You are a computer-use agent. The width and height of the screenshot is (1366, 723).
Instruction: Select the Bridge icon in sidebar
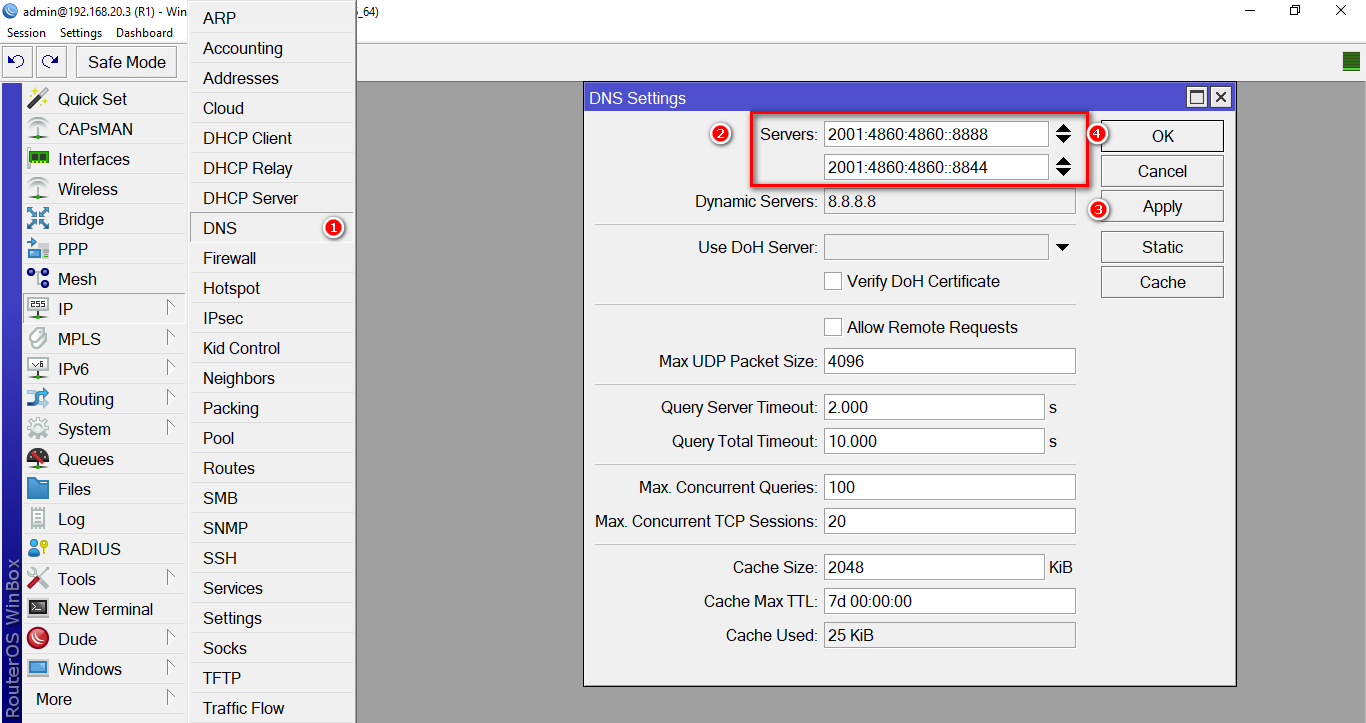click(x=38, y=219)
